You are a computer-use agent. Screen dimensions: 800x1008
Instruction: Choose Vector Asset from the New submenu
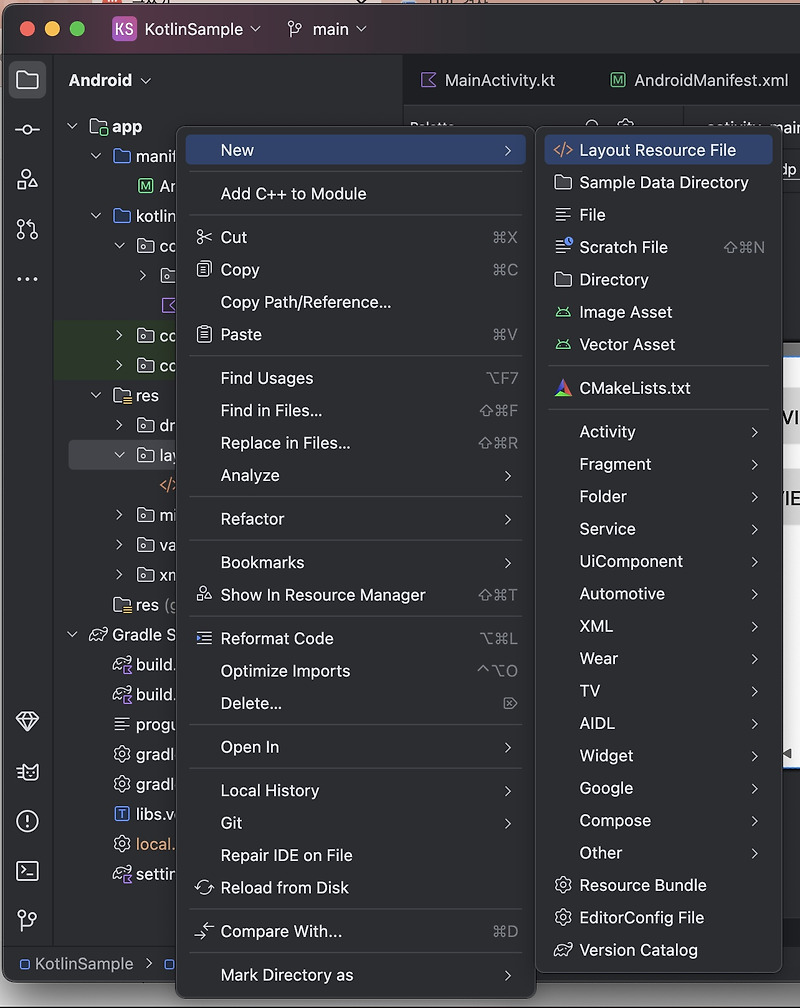(627, 345)
